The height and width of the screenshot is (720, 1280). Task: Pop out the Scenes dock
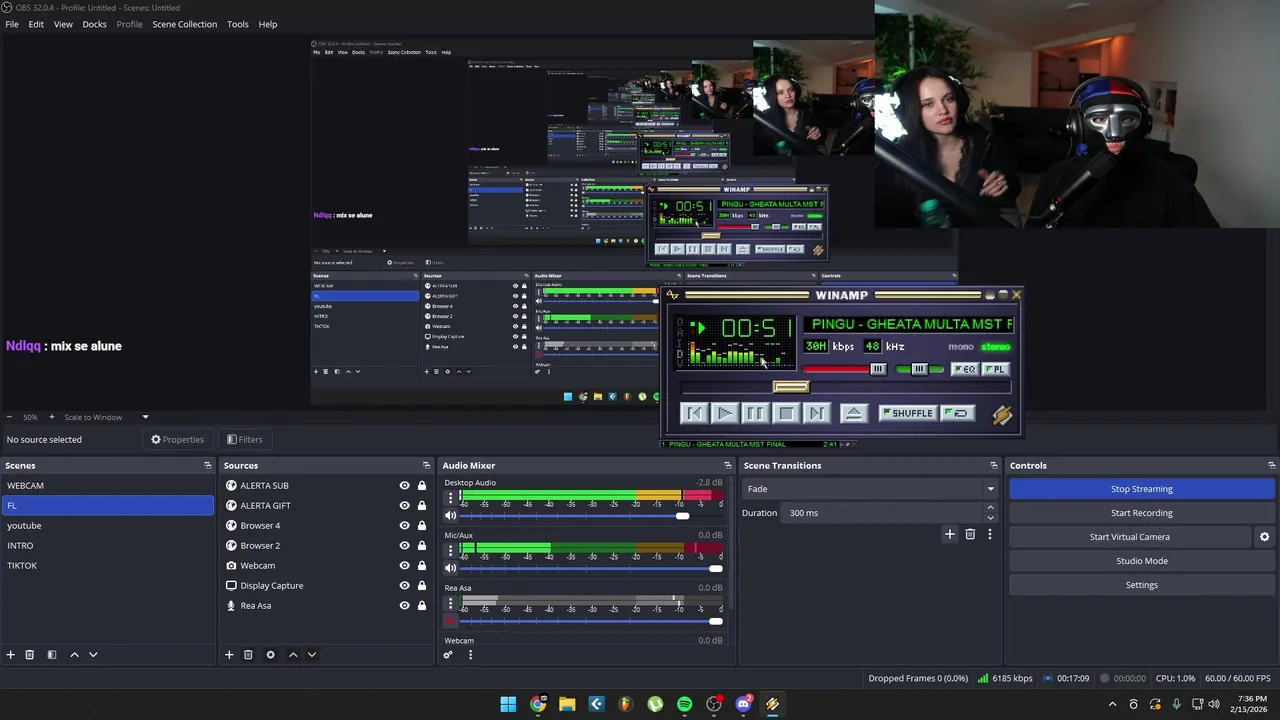coord(208,466)
